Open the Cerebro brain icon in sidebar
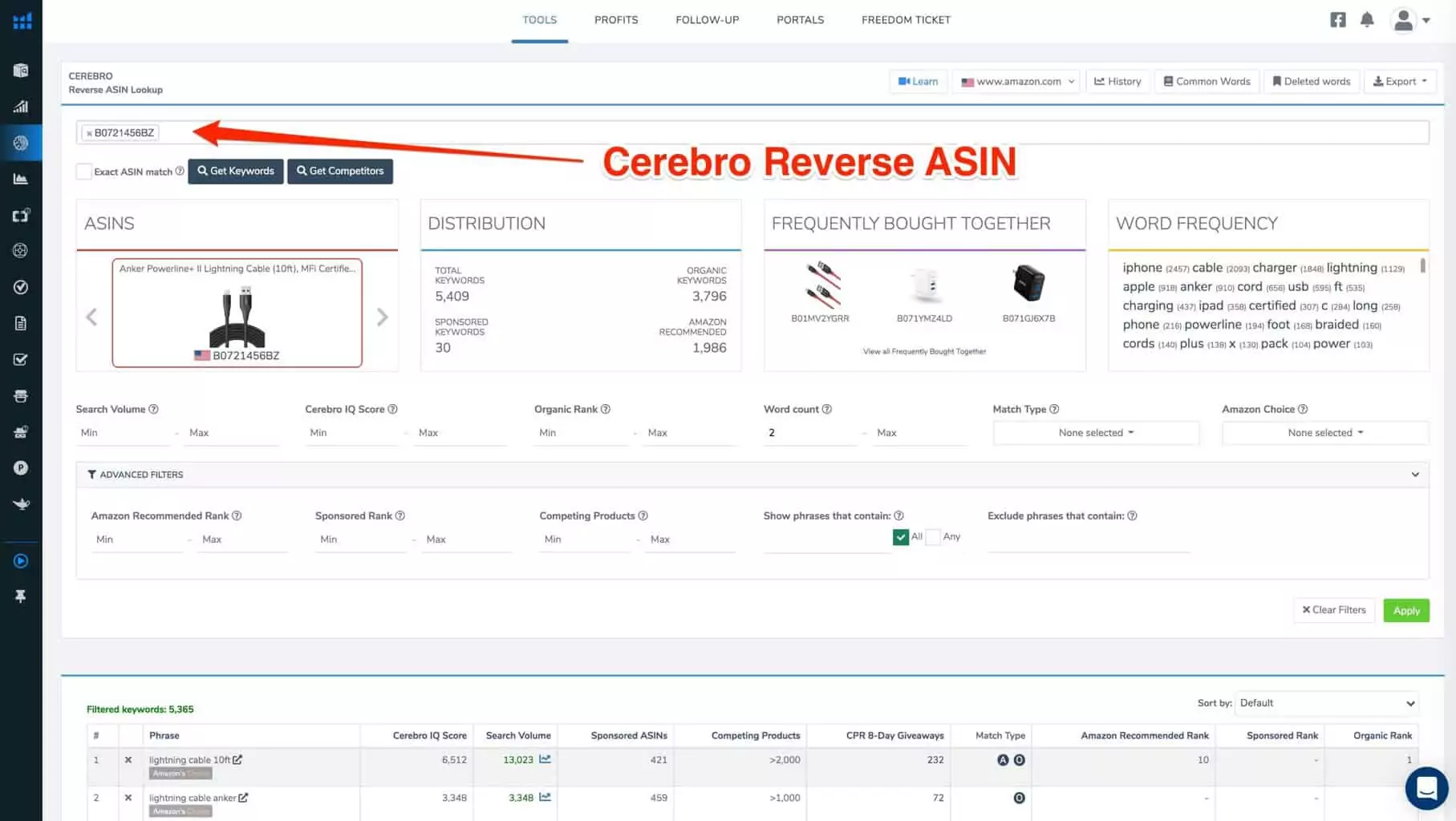 click(21, 143)
